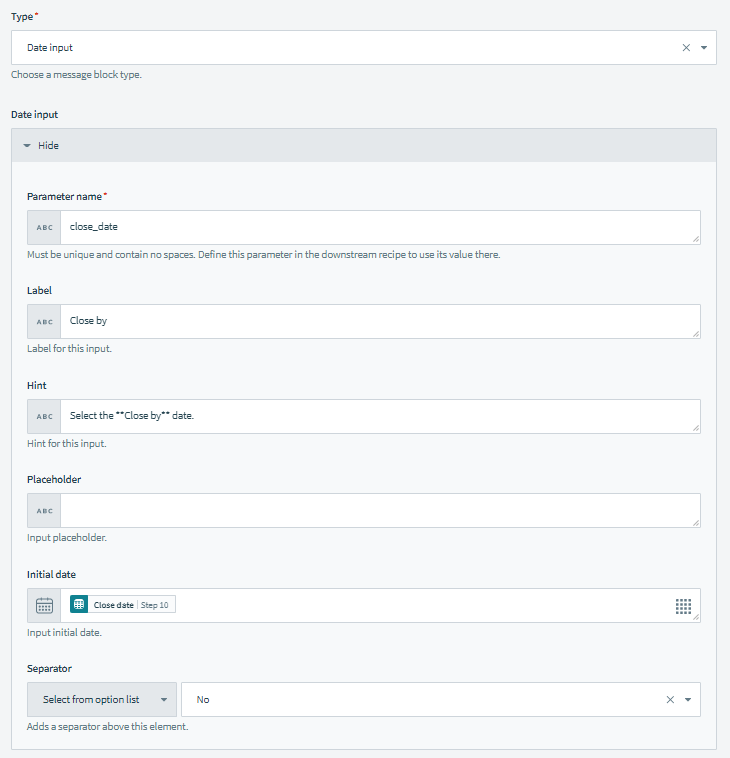Image resolution: width=730 pixels, height=758 pixels.
Task: Click the ABC icon beside Parameter name
Action: (44, 227)
